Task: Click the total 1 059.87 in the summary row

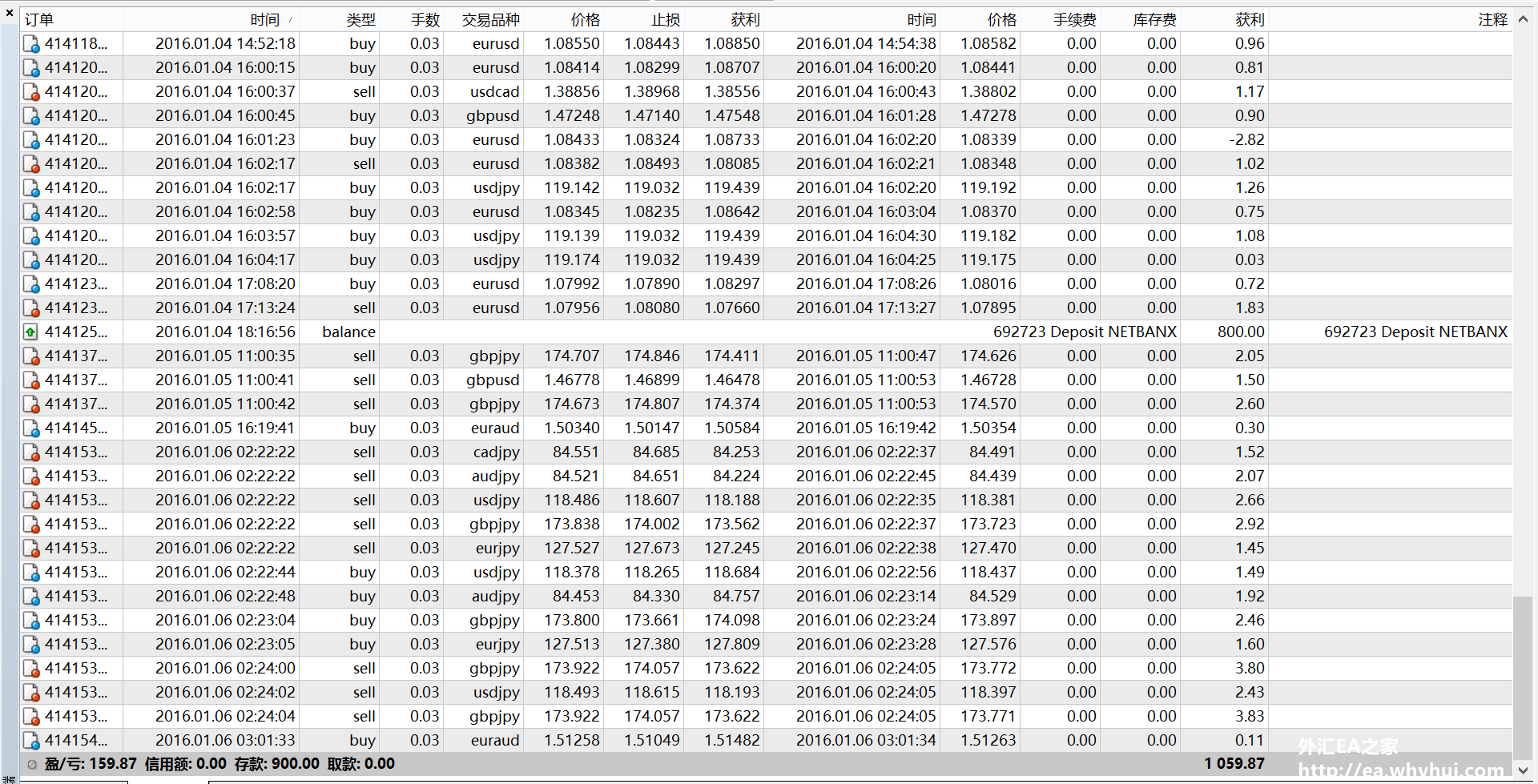Action: (1234, 764)
